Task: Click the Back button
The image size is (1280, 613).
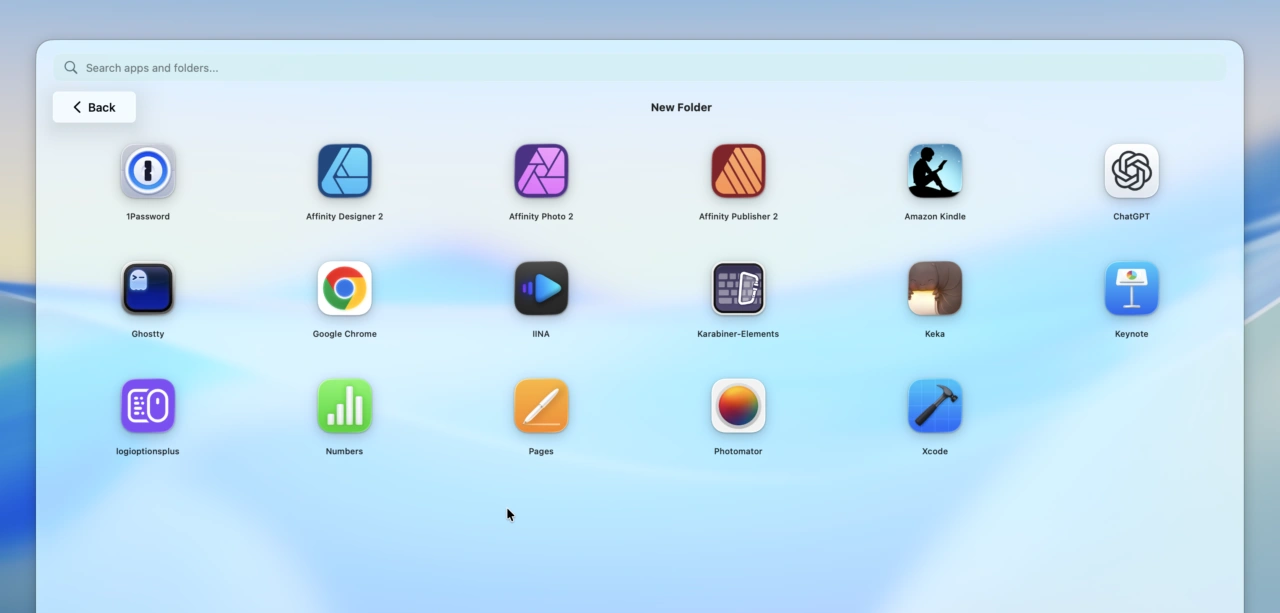Action: (94, 107)
